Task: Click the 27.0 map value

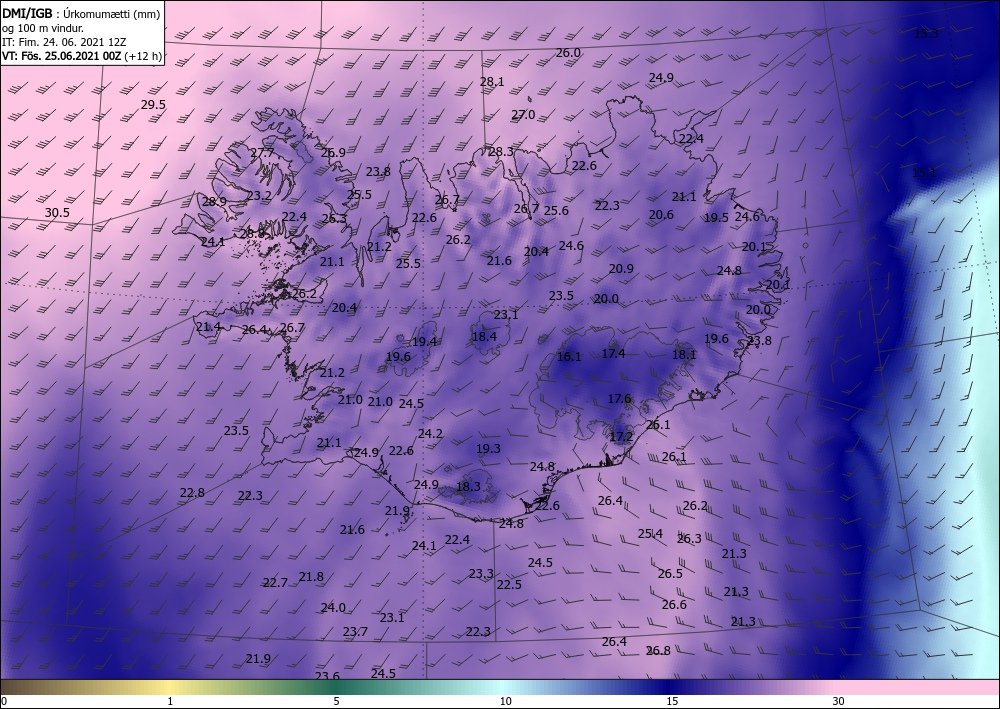Action: pos(523,115)
